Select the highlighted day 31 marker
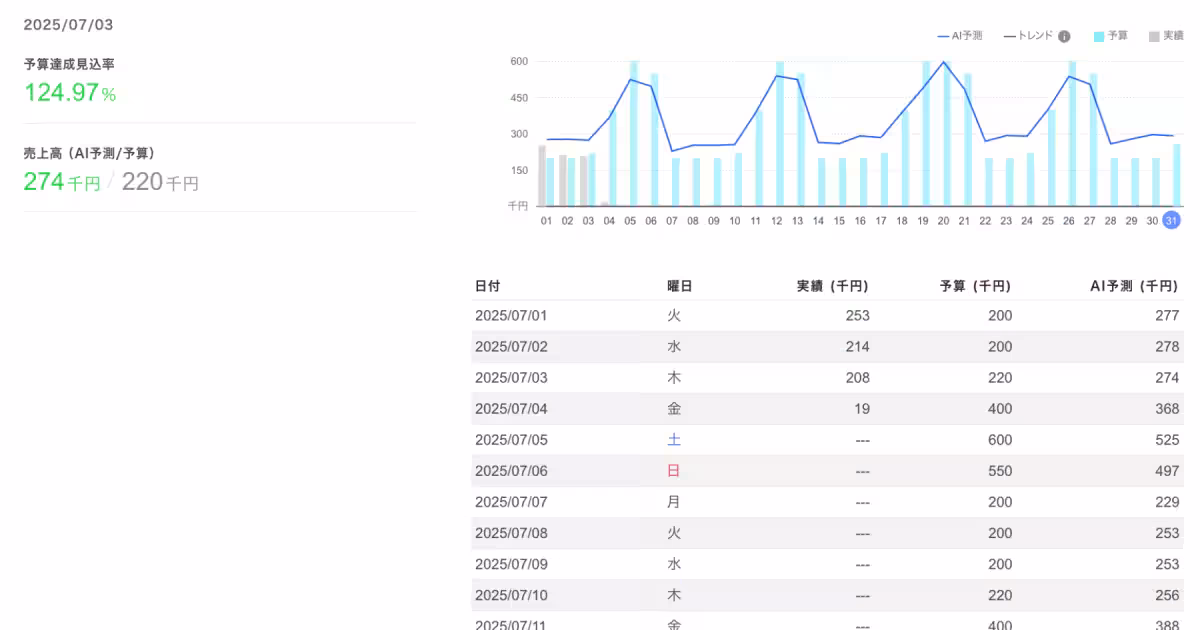 1171,221
